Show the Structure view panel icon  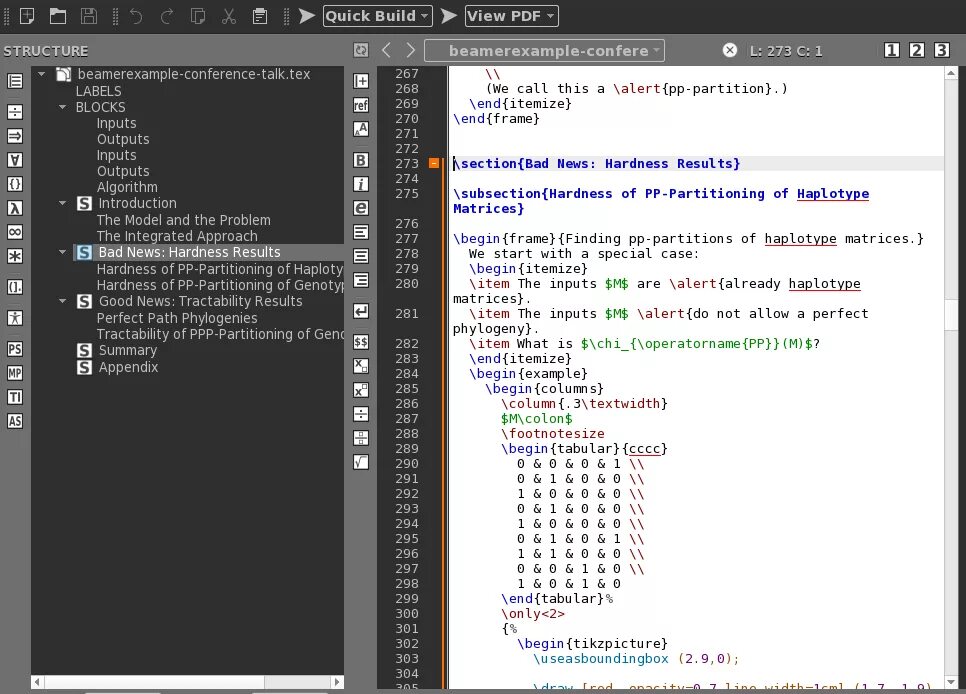tap(15, 81)
